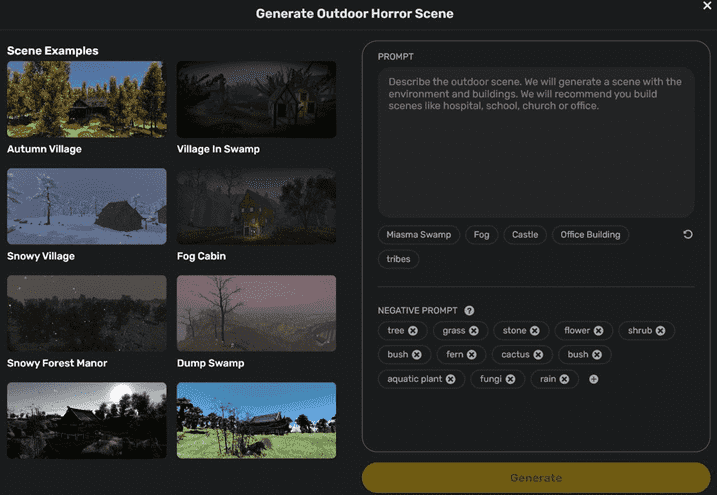Remove the "grass" tag with its x icon
The width and height of the screenshot is (717, 495).
(x=474, y=330)
